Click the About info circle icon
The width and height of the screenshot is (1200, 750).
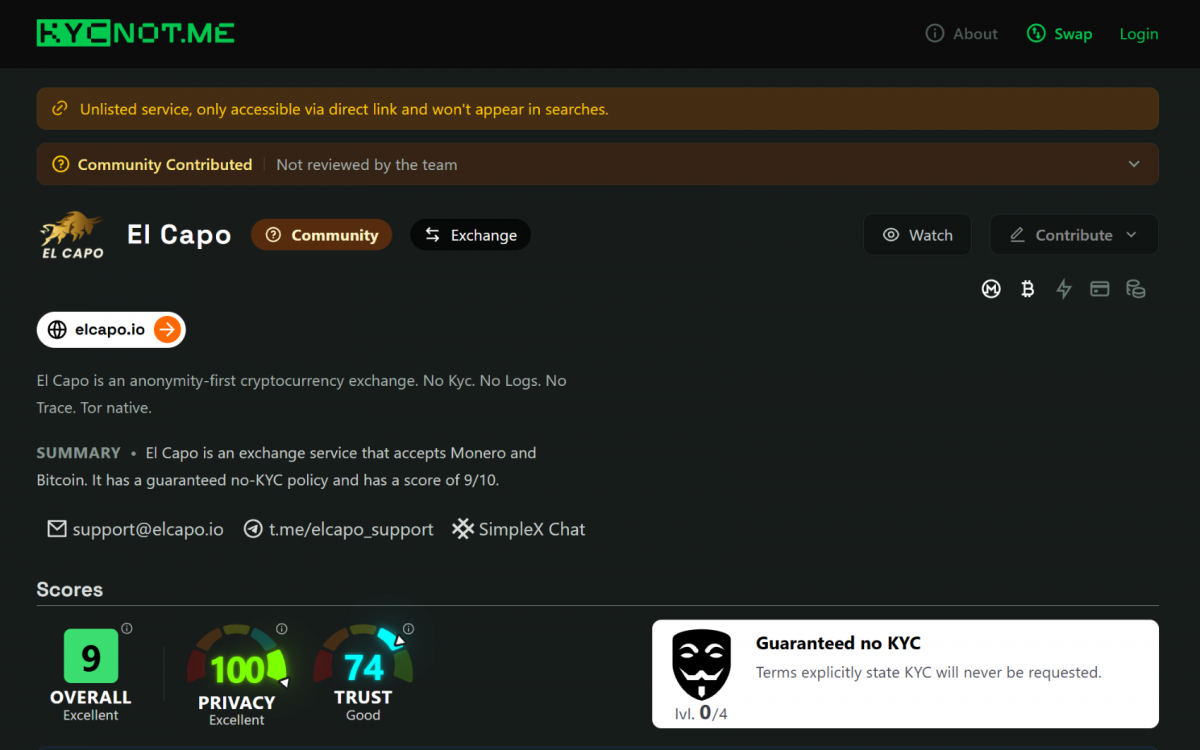[x=935, y=34]
